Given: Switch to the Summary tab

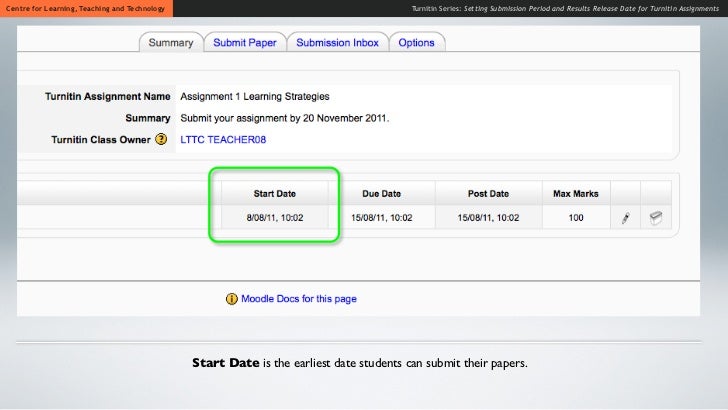Looking at the screenshot, I should click(x=171, y=43).
